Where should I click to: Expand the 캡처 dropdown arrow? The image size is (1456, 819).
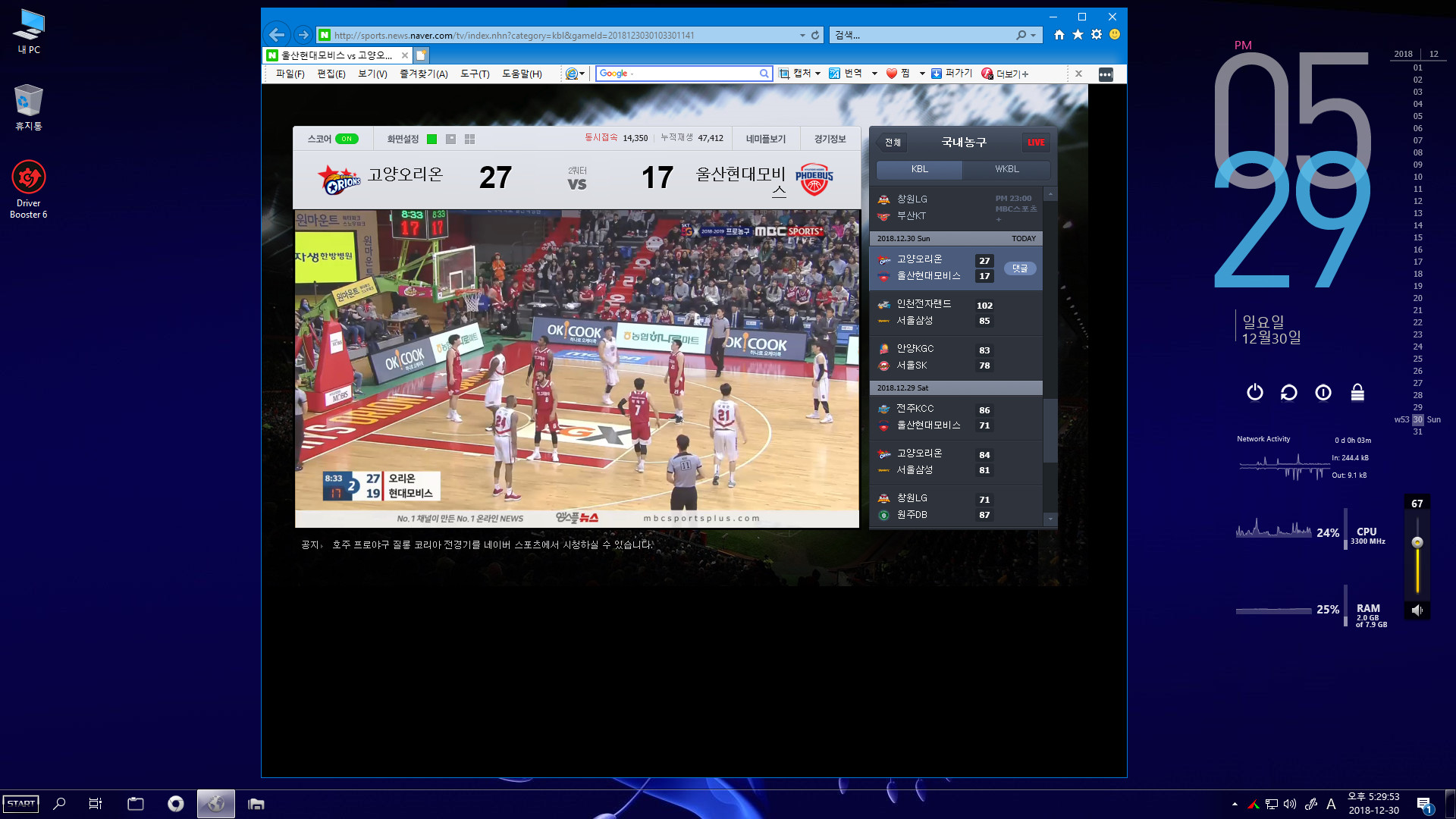(x=817, y=74)
